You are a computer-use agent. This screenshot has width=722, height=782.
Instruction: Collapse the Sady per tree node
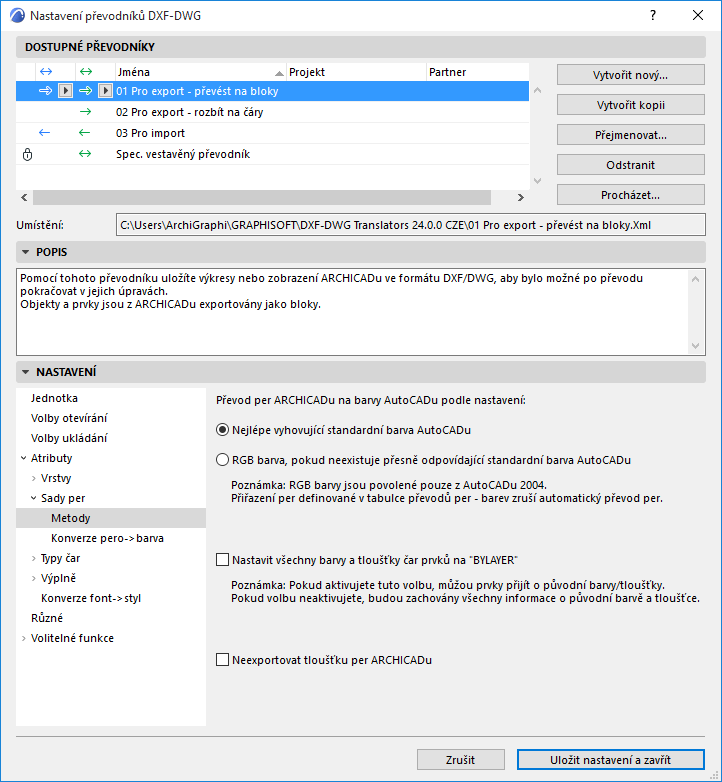(33, 498)
